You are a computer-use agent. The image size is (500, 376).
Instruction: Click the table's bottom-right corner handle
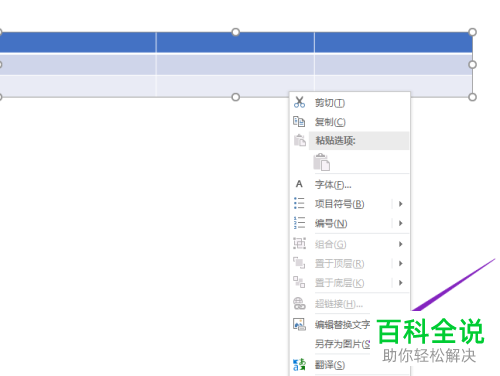tap(472, 97)
